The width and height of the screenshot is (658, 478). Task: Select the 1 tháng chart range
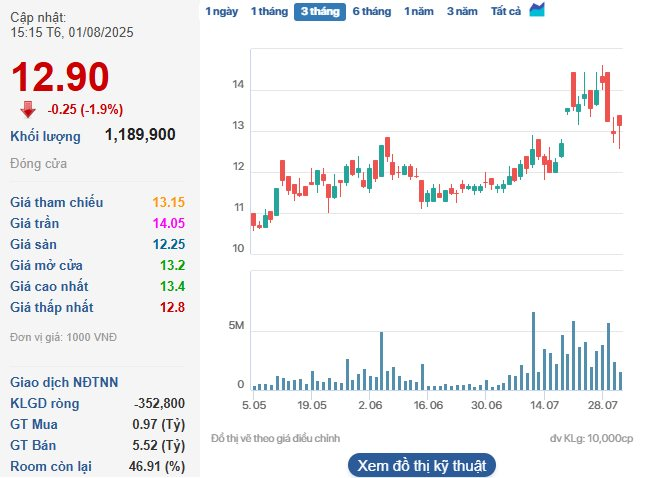click(268, 12)
